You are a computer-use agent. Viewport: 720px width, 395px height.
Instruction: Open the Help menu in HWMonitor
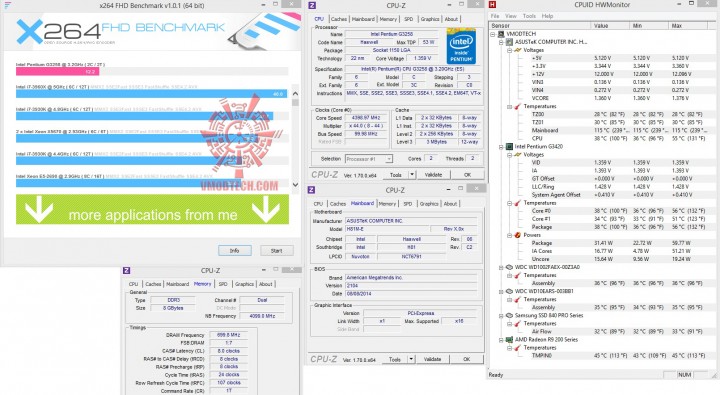click(x=547, y=16)
